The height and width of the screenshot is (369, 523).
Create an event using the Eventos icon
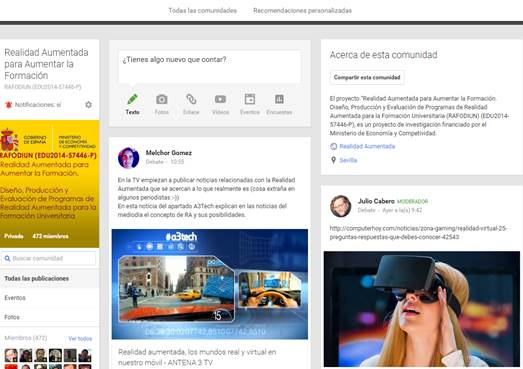pyautogui.click(x=250, y=99)
